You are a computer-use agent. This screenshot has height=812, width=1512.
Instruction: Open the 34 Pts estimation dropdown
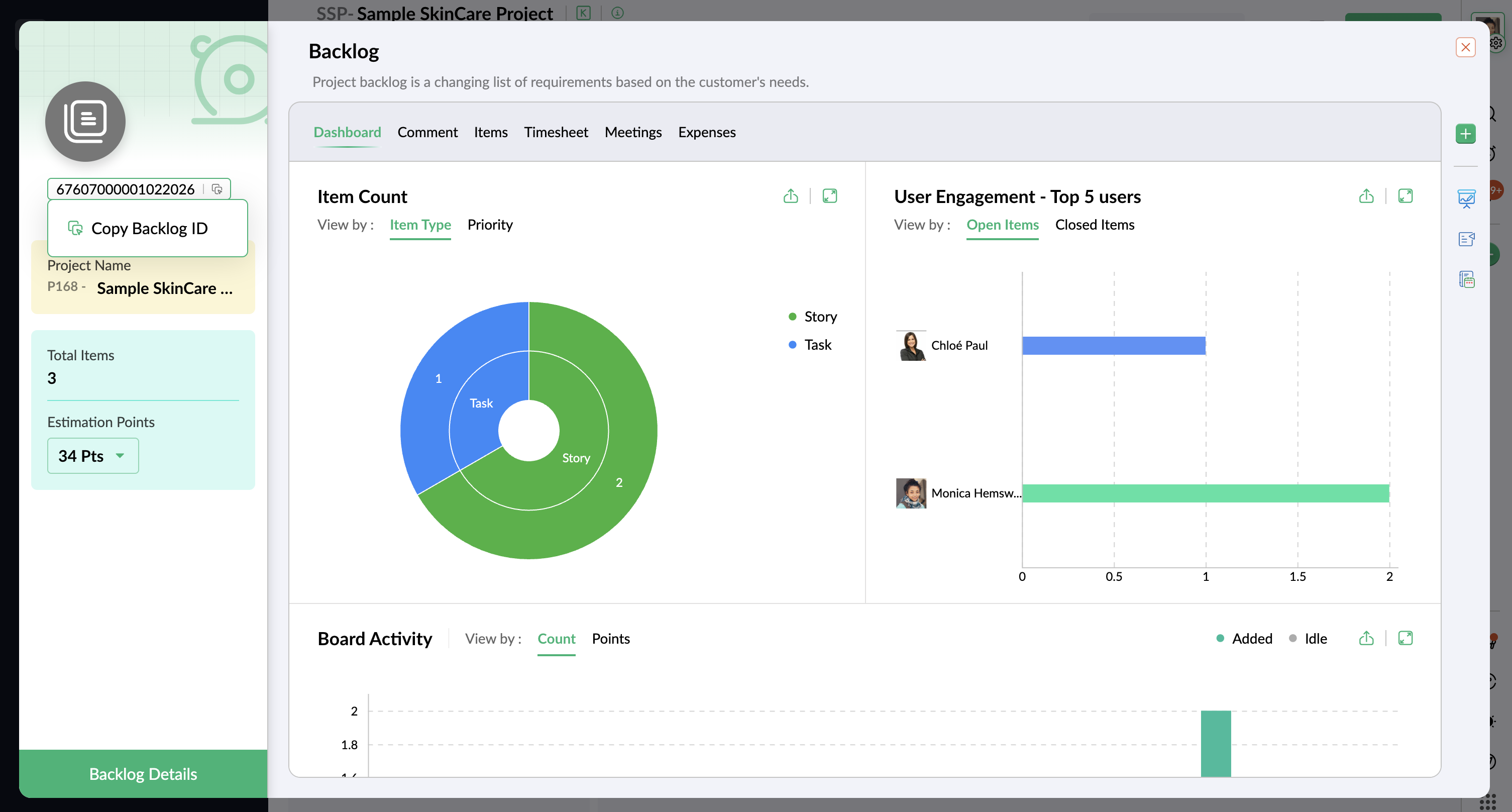click(93, 456)
